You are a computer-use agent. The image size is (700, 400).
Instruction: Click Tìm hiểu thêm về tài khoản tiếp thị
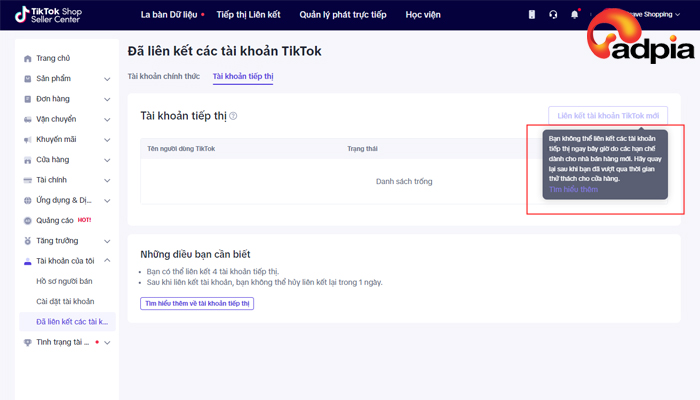pyautogui.click(x=197, y=304)
